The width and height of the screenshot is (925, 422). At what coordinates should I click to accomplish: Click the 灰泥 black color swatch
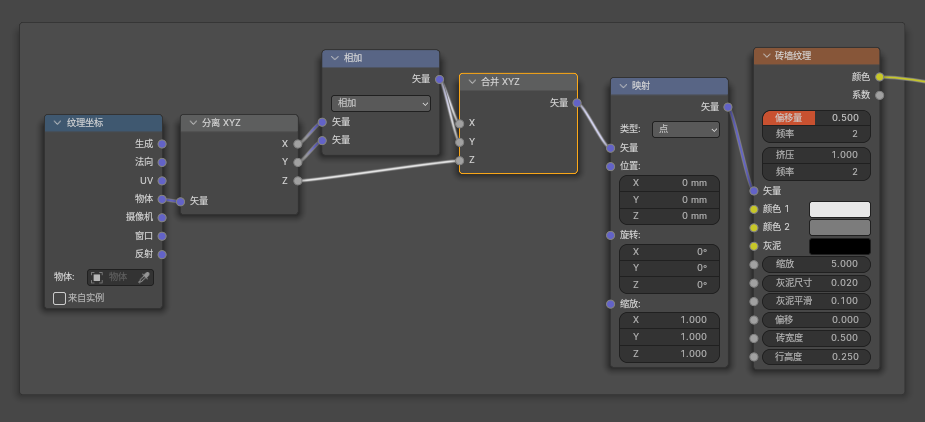click(839, 246)
